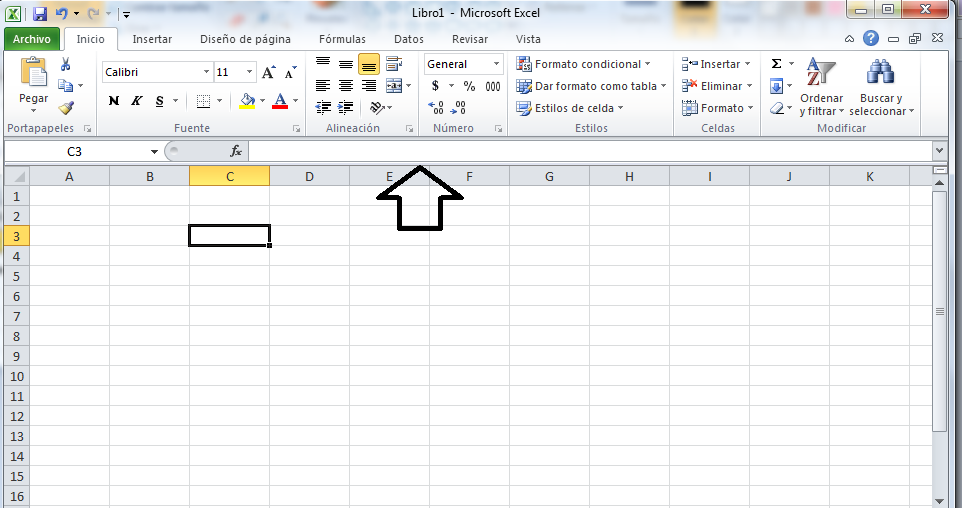Toggle the bottom align button

(369, 64)
